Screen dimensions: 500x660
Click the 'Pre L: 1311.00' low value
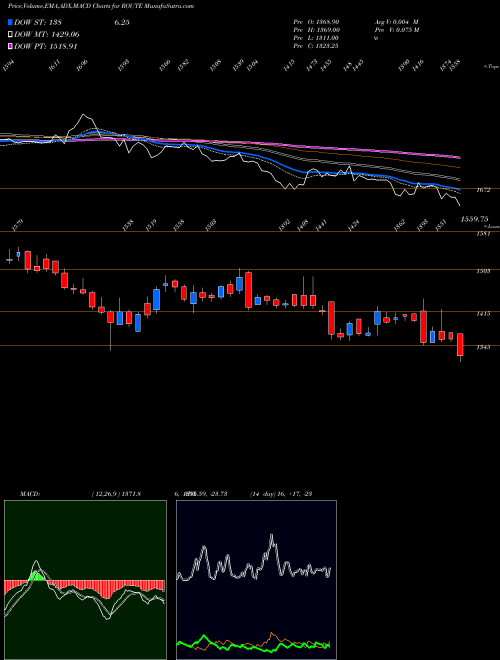click(316, 38)
